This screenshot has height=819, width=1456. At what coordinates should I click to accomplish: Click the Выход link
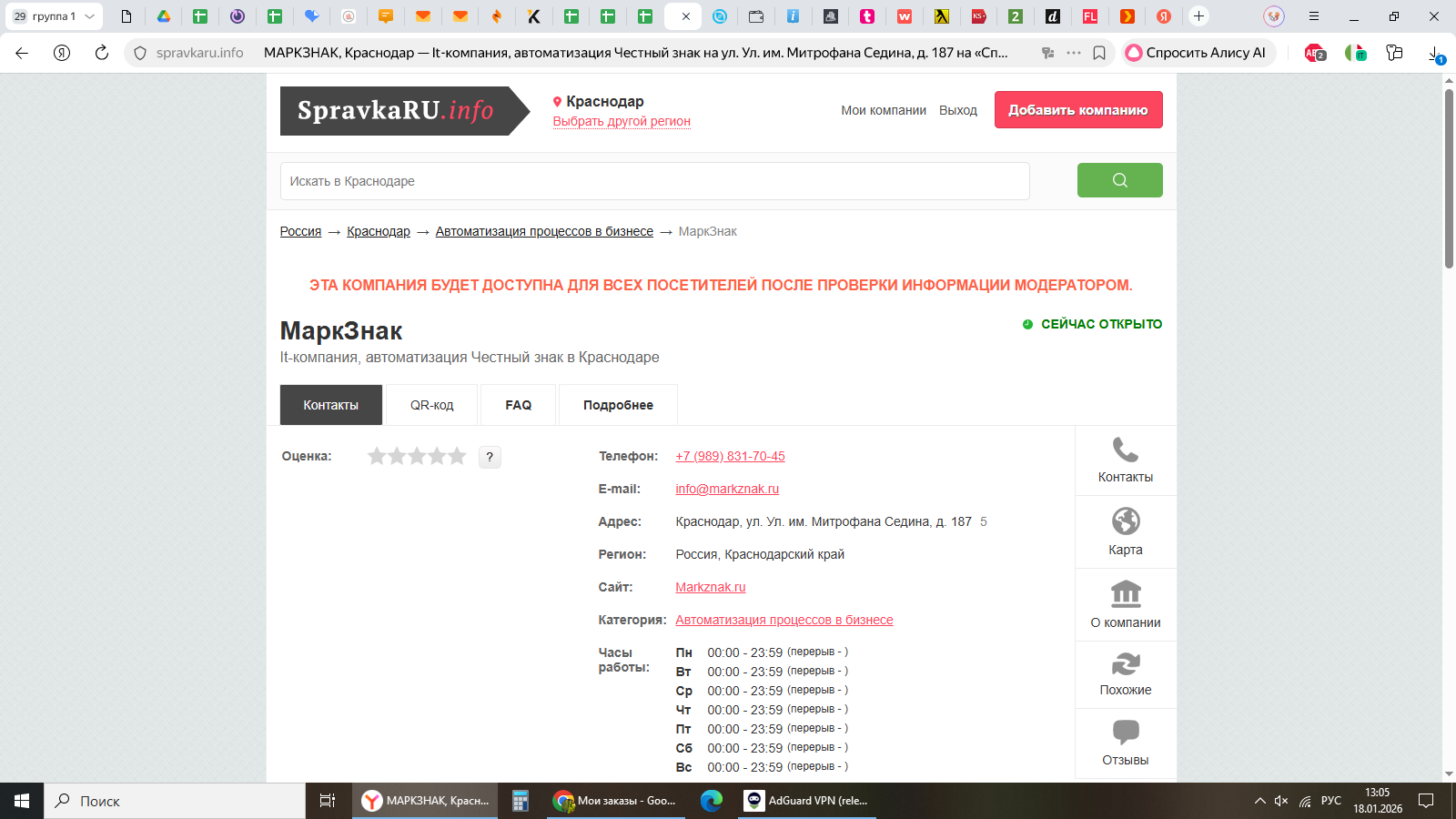pyautogui.click(x=958, y=110)
